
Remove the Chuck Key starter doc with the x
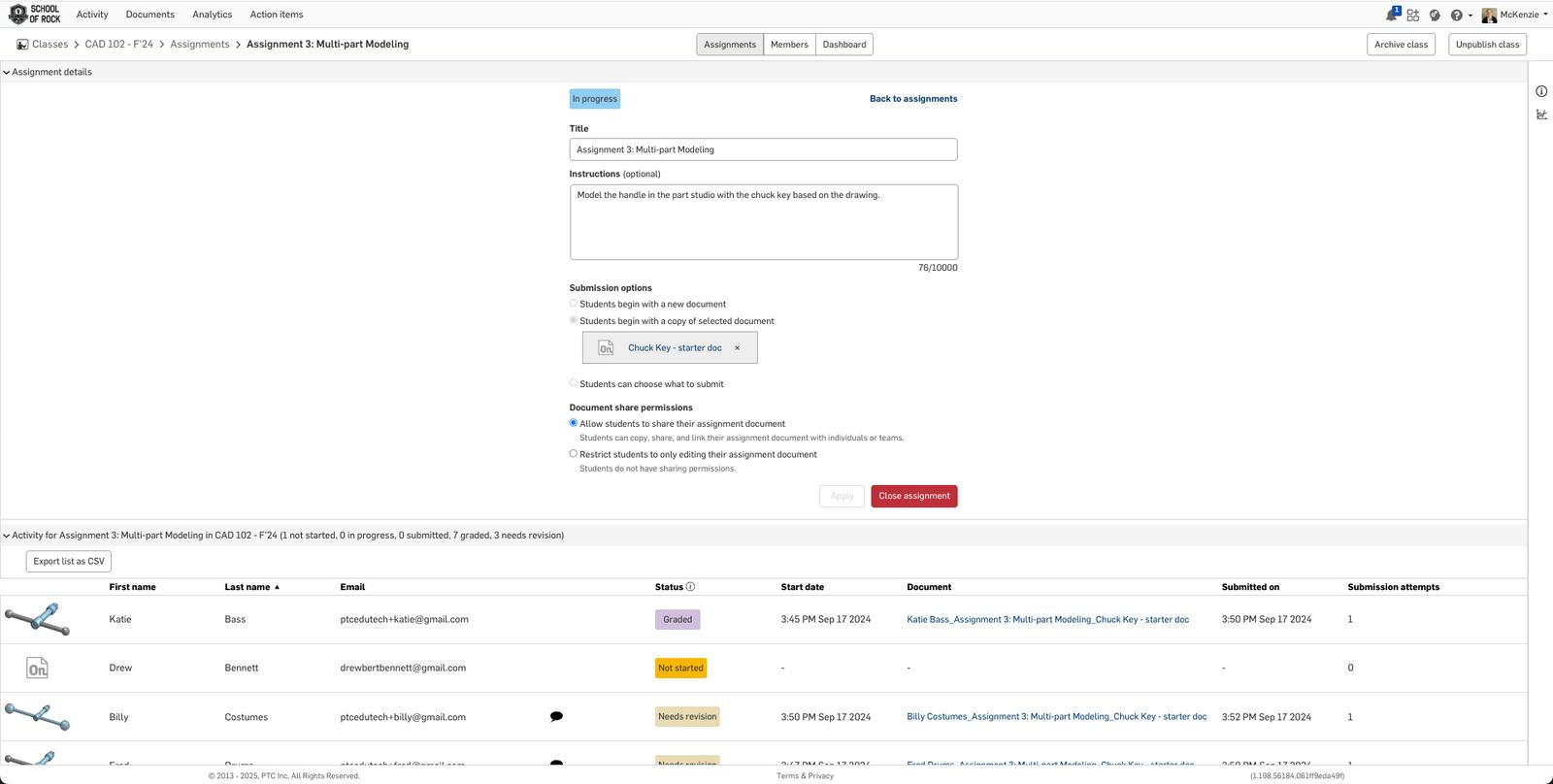[x=737, y=347]
